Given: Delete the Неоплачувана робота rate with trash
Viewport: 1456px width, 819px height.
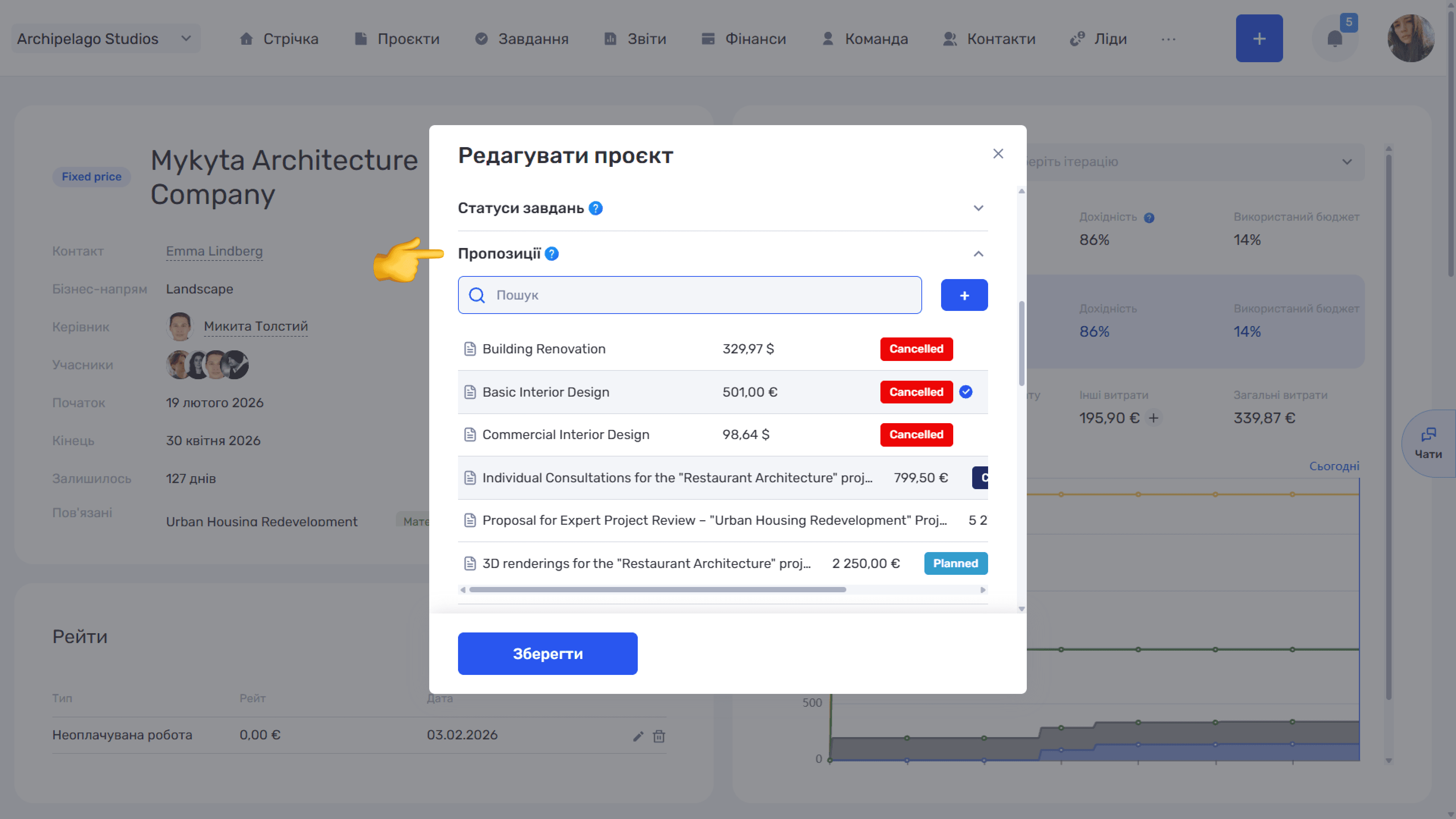Looking at the screenshot, I should (659, 736).
